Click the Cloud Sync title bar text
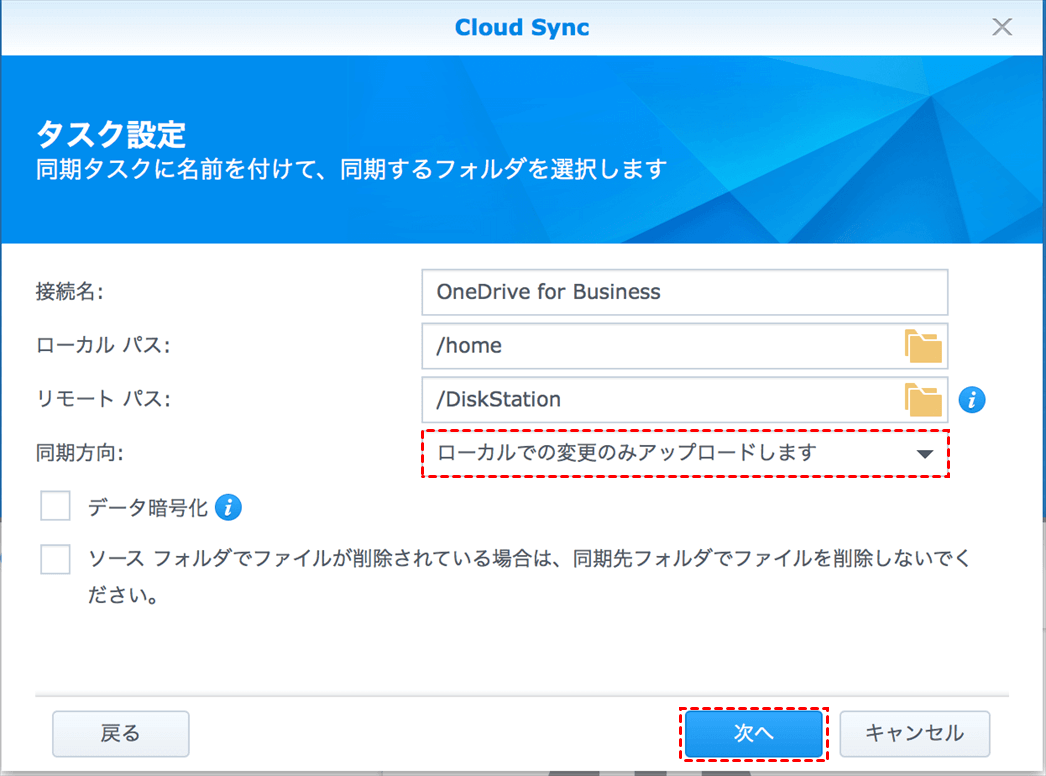The height and width of the screenshot is (776, 1046). pyautogui.click(x=522, y=27)
